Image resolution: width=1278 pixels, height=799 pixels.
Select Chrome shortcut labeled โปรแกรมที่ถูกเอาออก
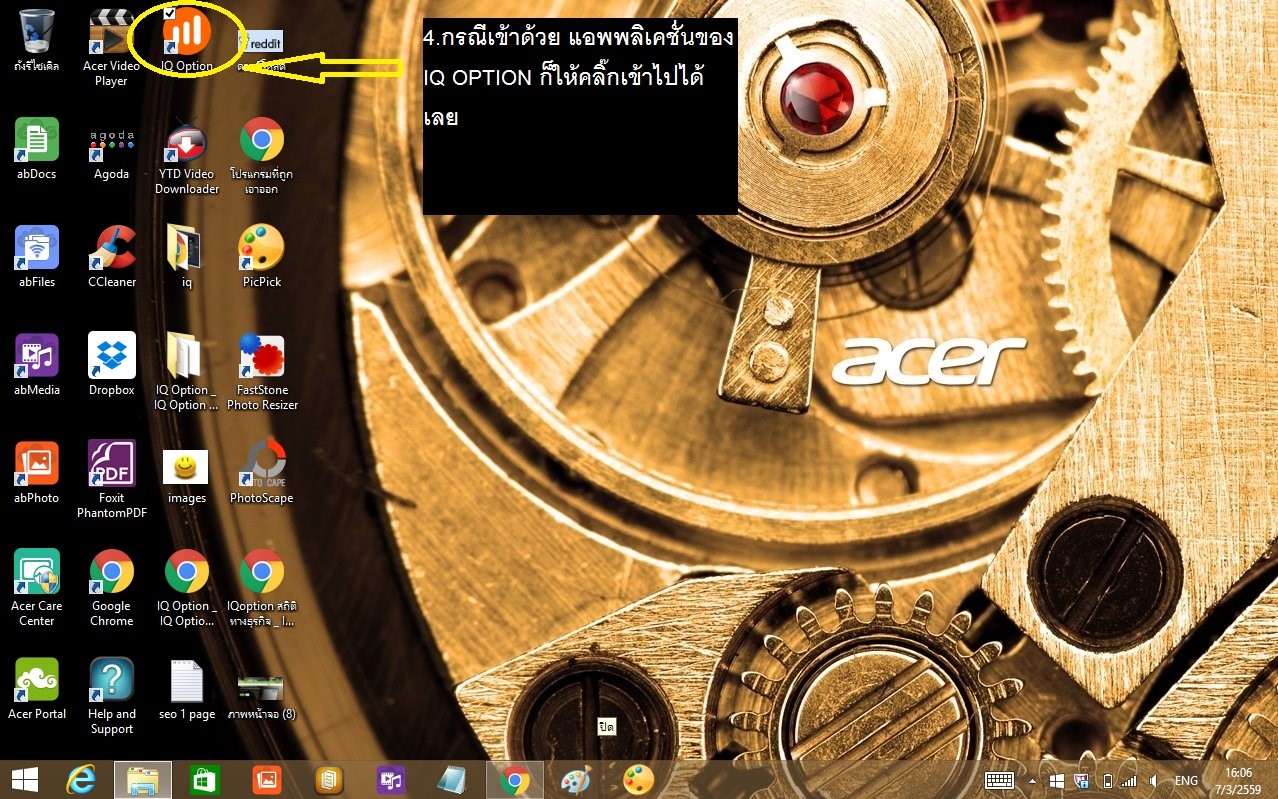pyautogui.click(x=261, y=139)
